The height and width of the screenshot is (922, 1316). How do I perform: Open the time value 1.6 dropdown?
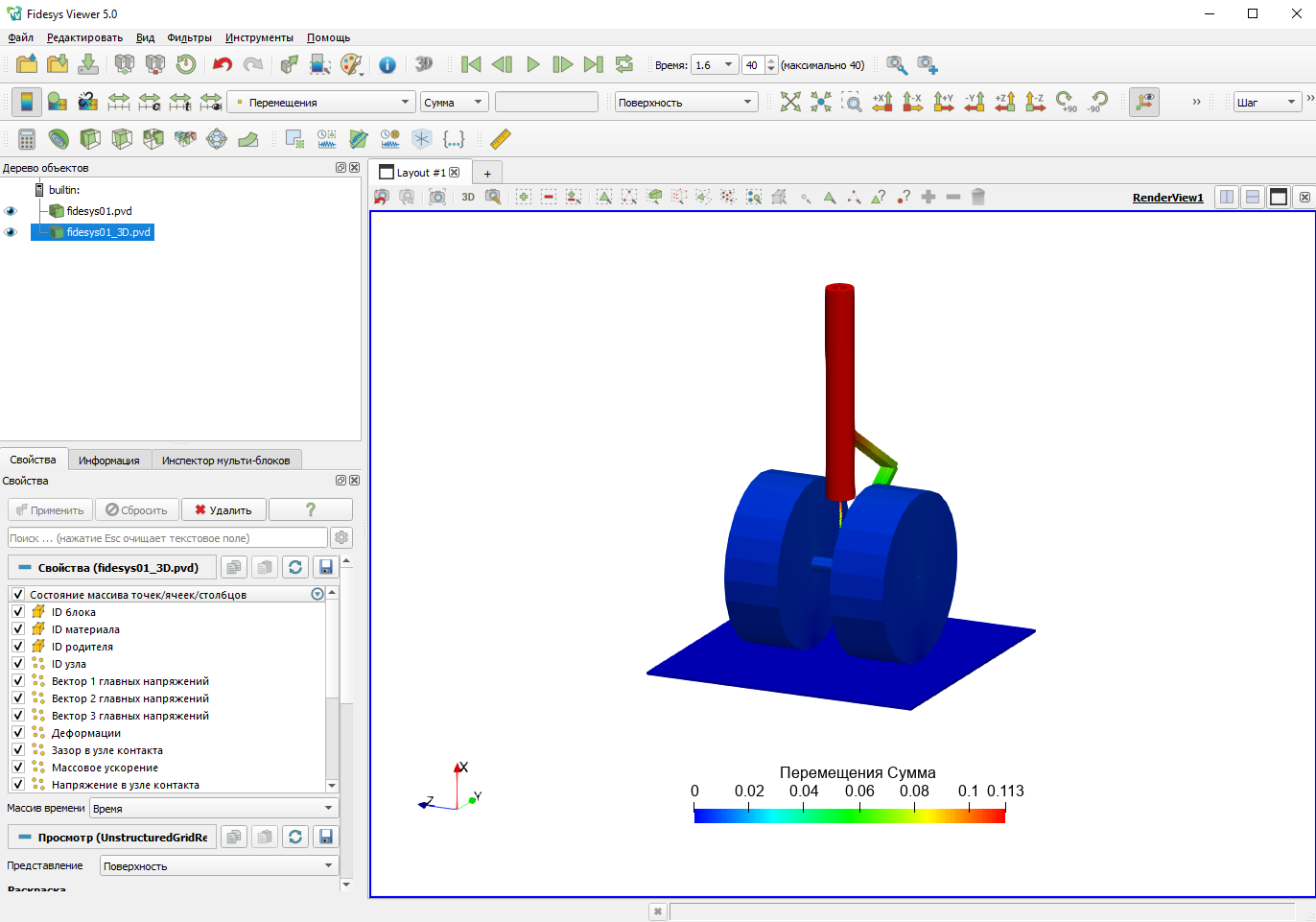(x=715, y=65)
